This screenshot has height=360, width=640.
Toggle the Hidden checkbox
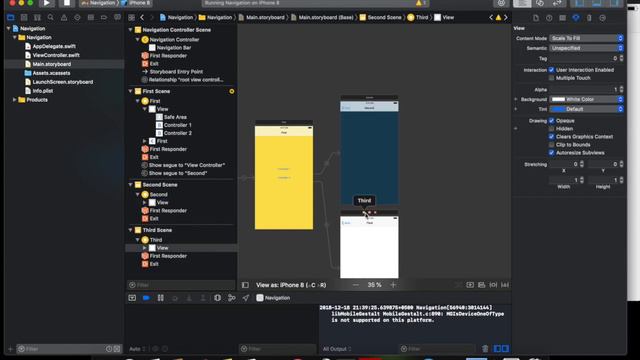tap(551, 129)
